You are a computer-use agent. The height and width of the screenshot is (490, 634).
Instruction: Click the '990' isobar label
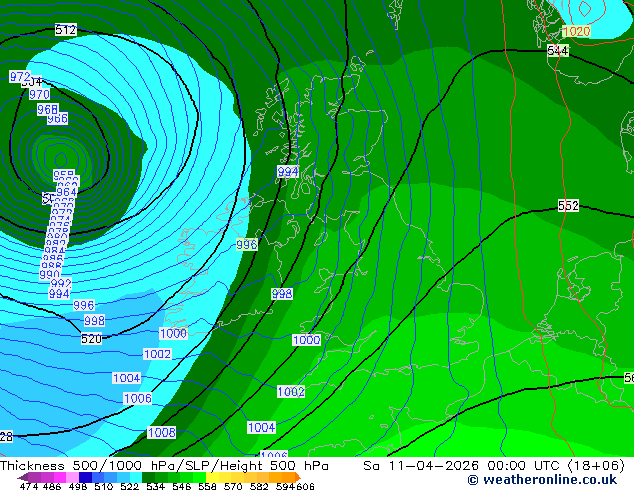pyautogui.click(x=49, y=275)
